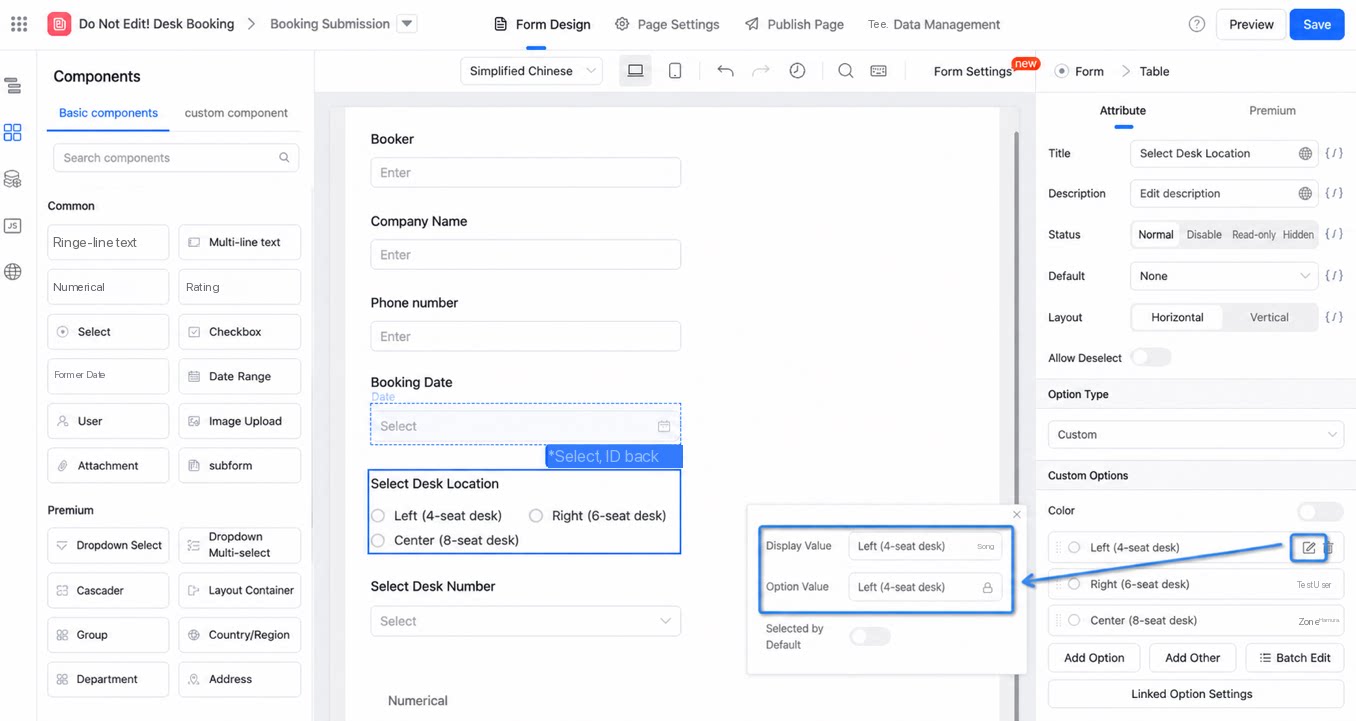
Task: Open version history clock icon
Action: [797, 71]
